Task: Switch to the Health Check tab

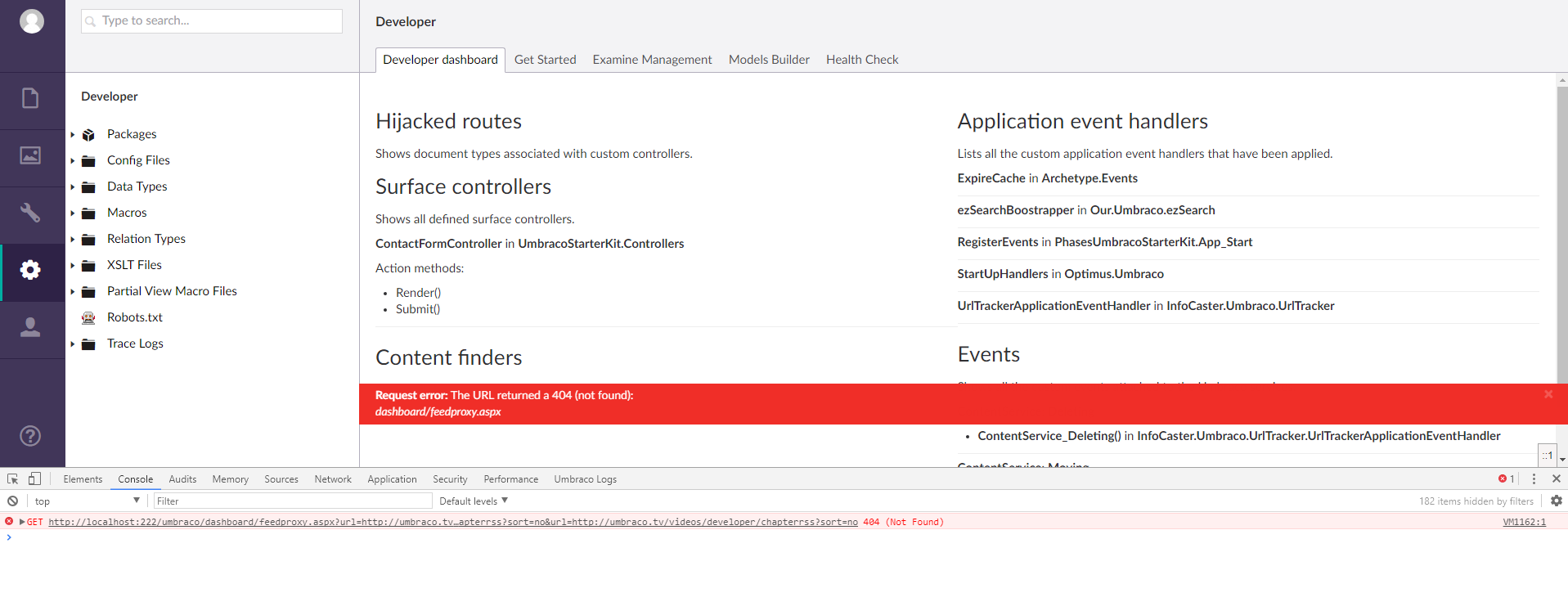Action: 862,60
